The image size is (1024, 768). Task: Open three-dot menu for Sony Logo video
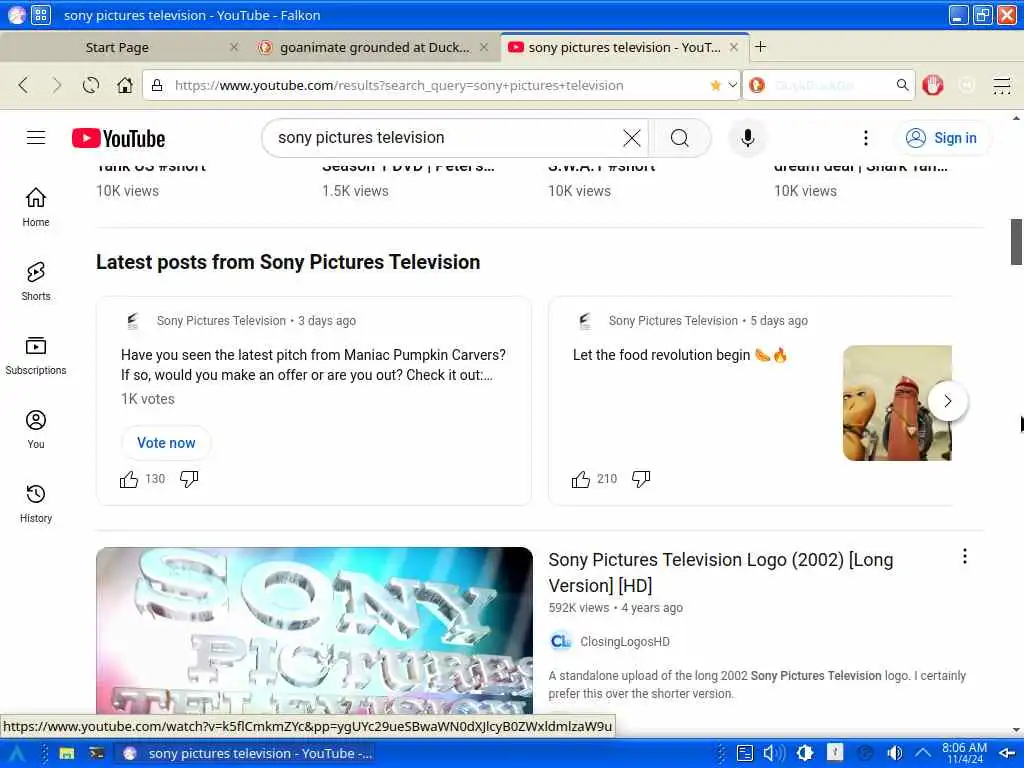pyautogui.click(x=965, y=556)
